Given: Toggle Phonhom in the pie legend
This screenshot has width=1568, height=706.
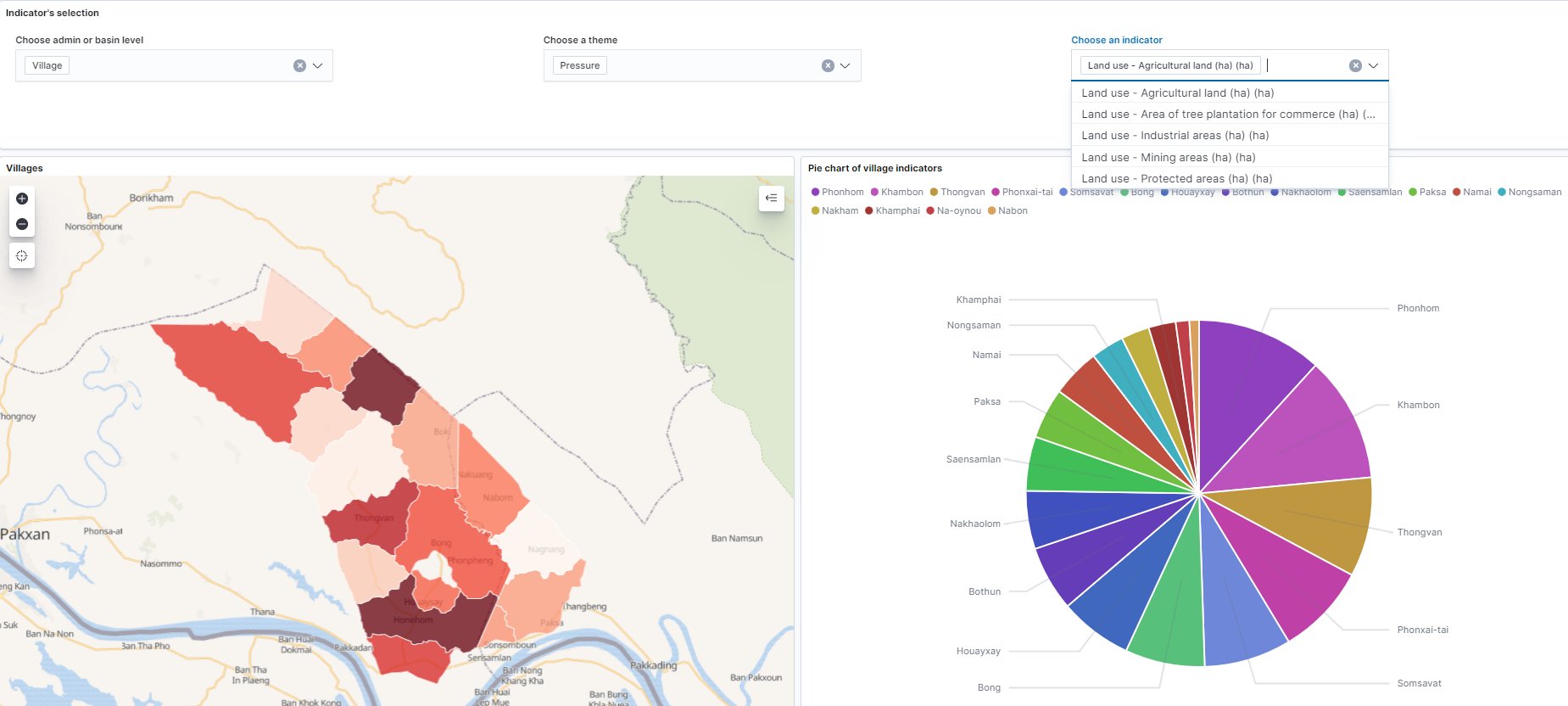Looking at the screenshot, I should click(x=837, y=193).
